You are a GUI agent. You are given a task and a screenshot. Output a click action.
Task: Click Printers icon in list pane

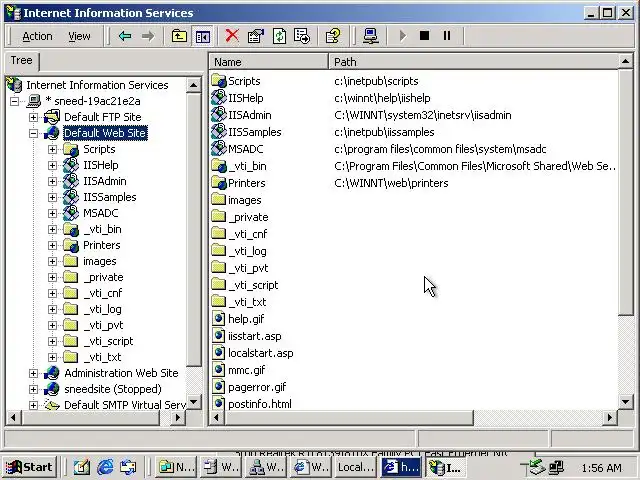tap(219, 183)
